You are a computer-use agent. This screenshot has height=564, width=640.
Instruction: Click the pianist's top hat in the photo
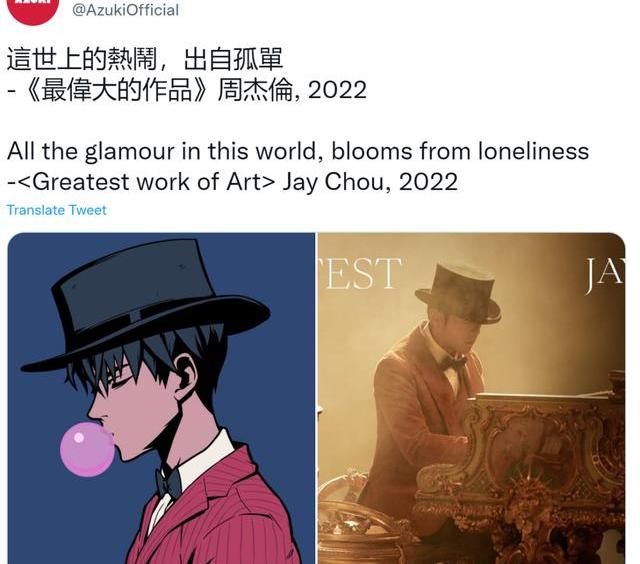(x=458, y=292)
